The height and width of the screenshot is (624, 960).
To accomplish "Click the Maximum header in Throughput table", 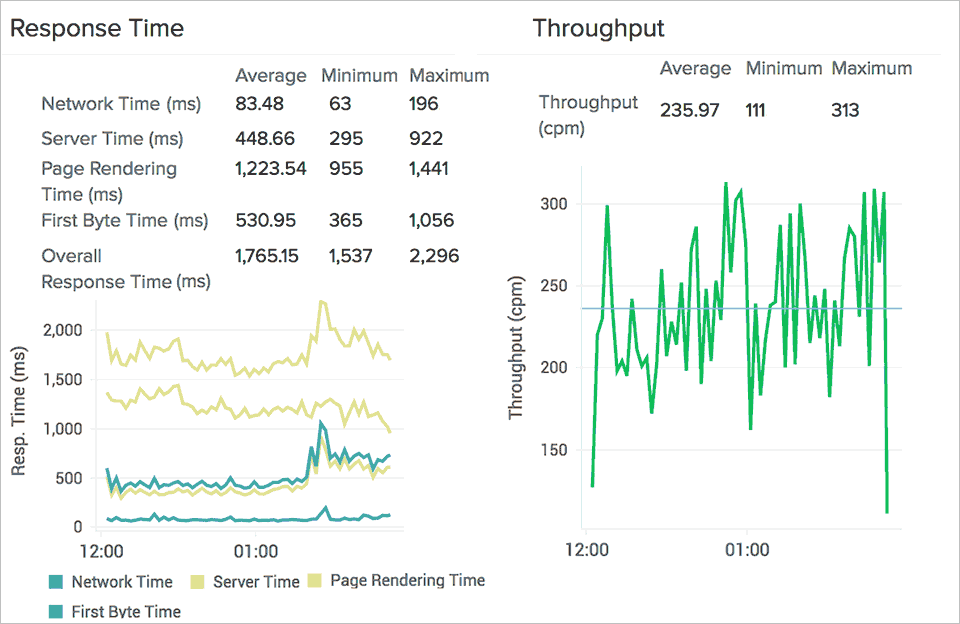I will 872,68.
